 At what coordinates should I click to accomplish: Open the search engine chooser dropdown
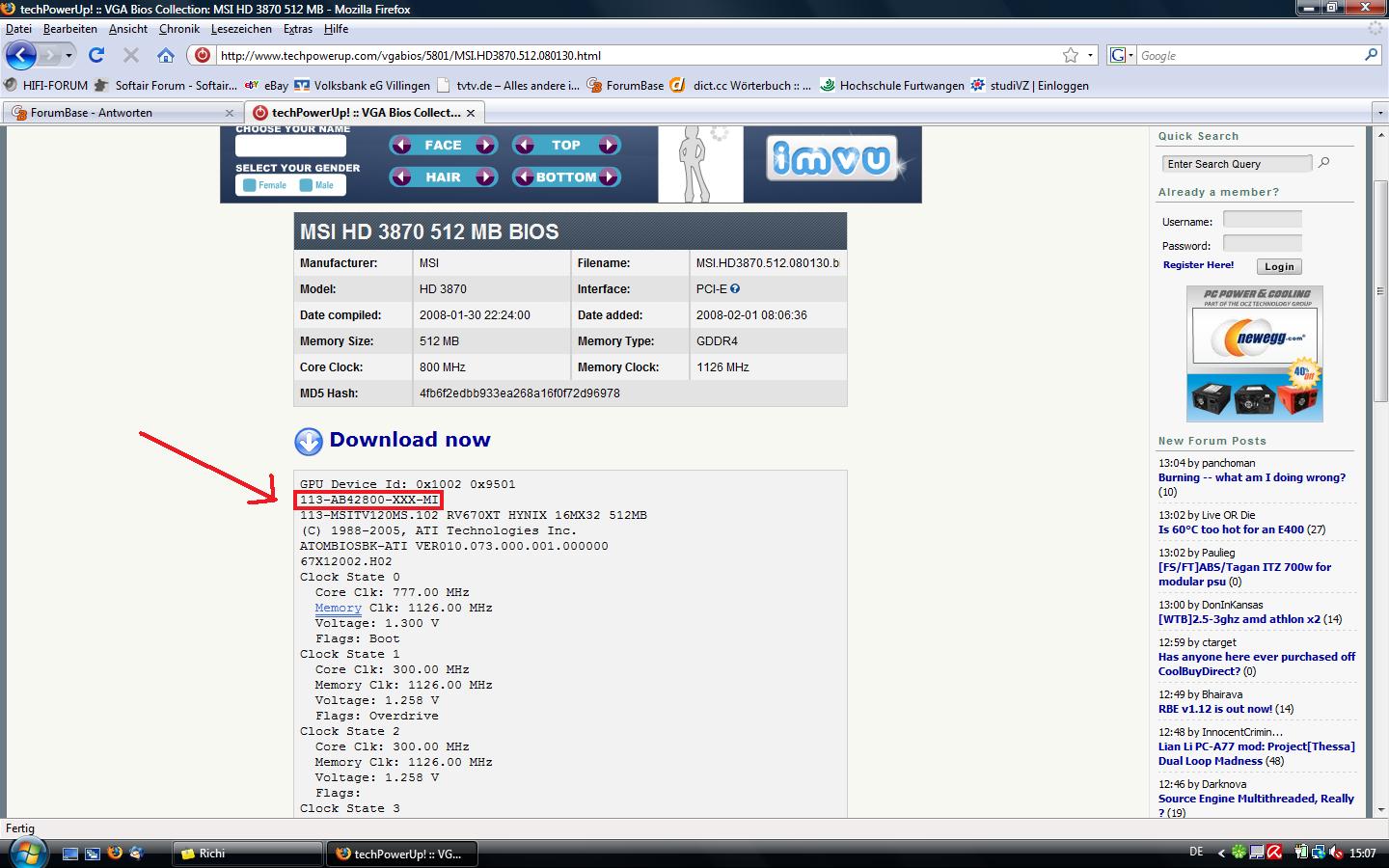(x=1122, y=55)
